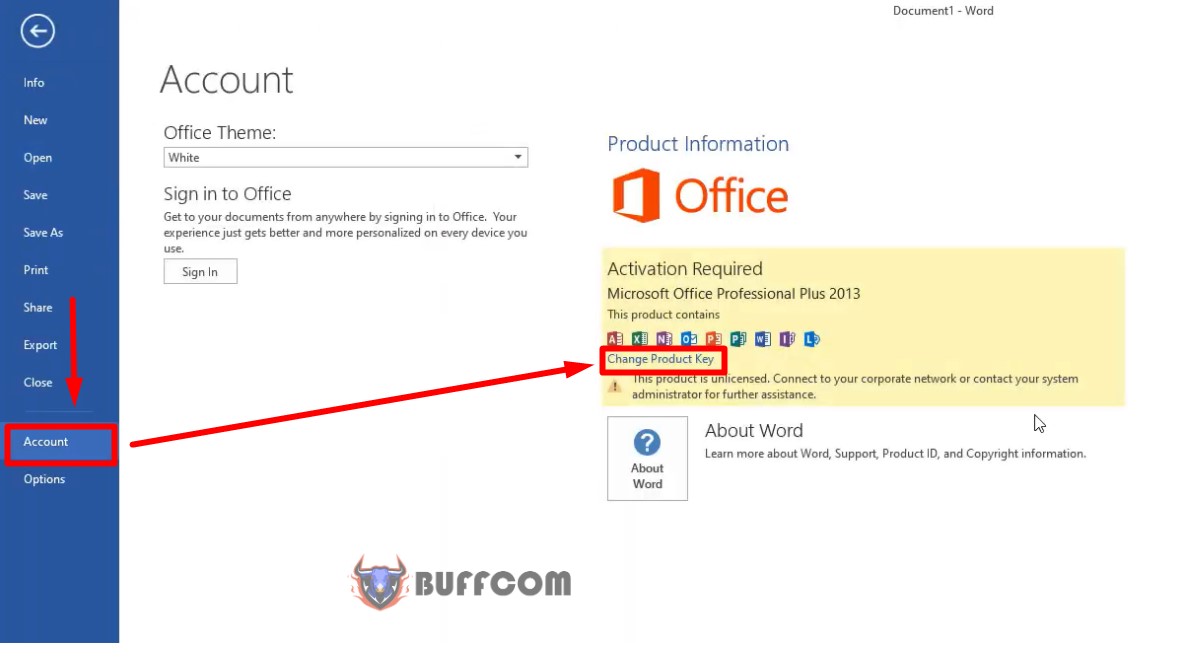Click the orange Office logo
Image resolution: width=1180 pixels, height=658 pixels.
(700, 196)
